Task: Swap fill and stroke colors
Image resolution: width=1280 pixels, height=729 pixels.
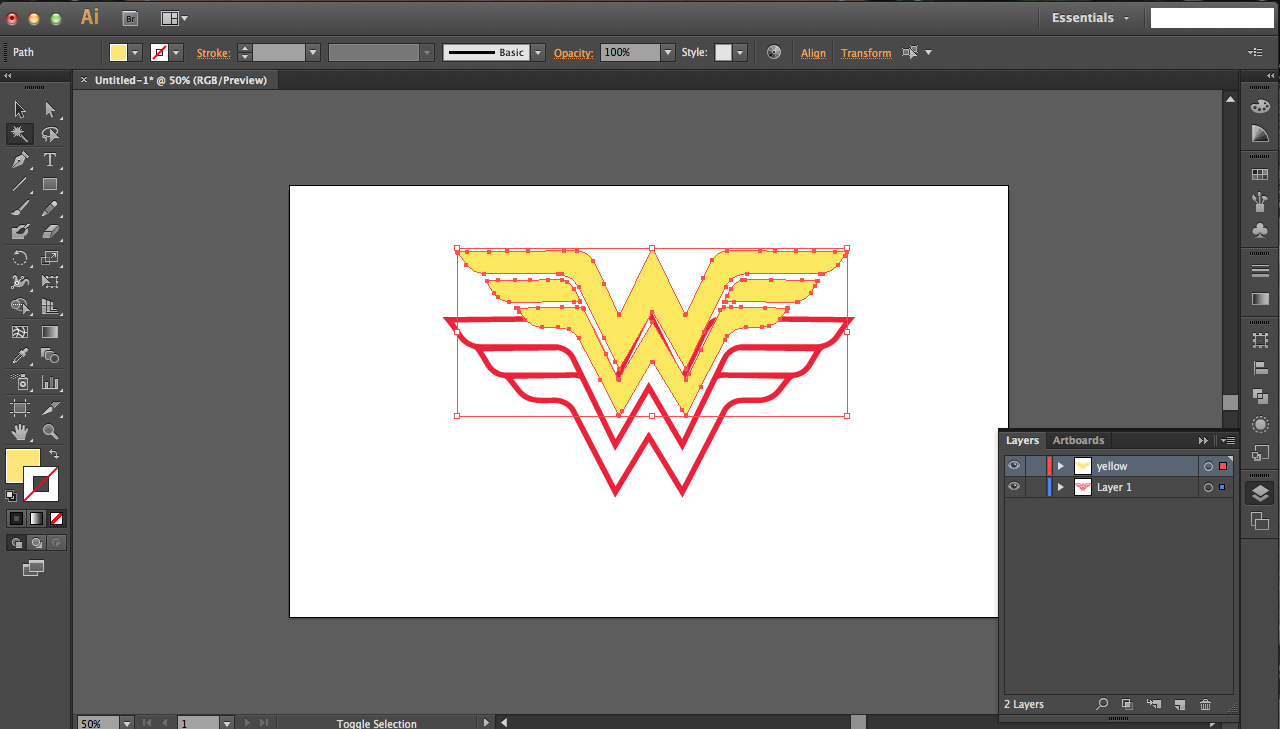Action: tap(54, 455)
